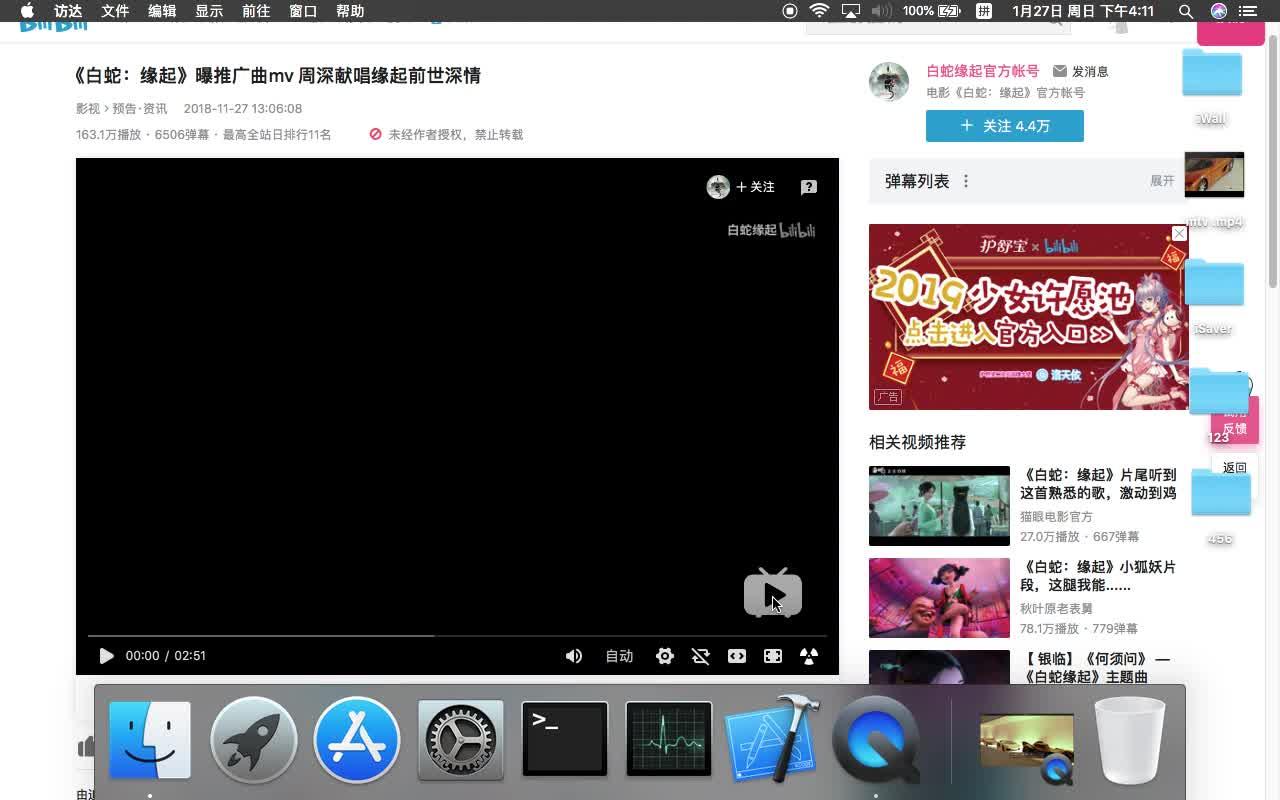The image size is (1280, 800).
Task: Open recommended video 片尾听到这首熟悉的歌
Action: click(1098, 484)
